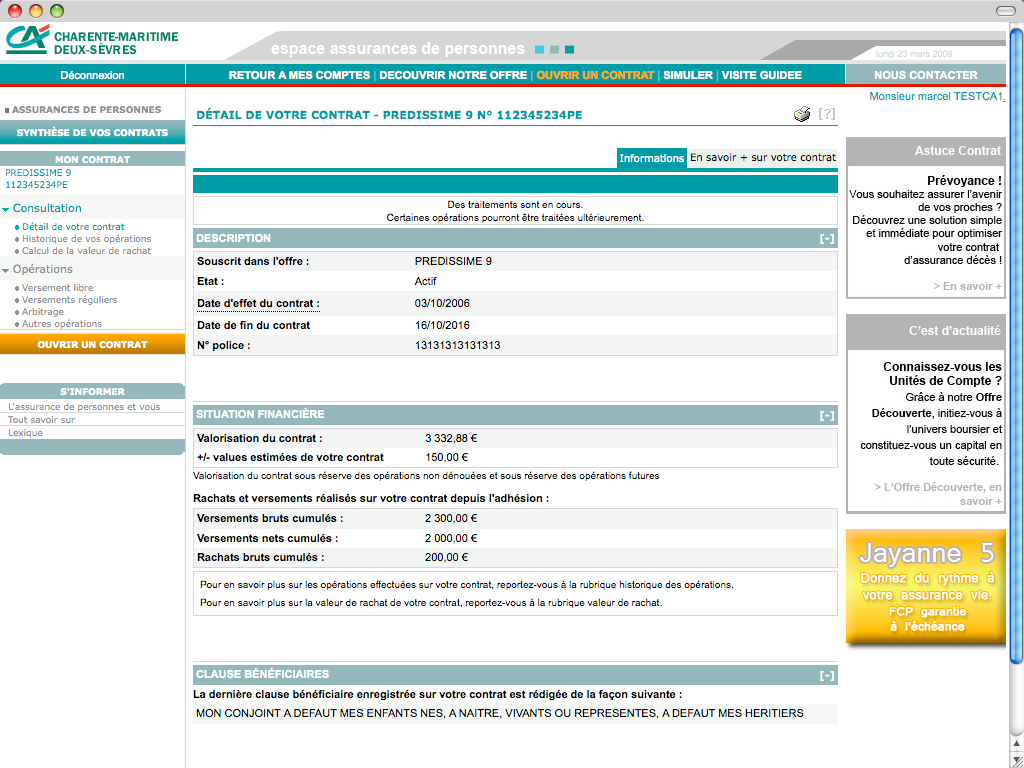Click the Rachats bruts cumulés value 200,00 €
This screenshot has width=1024, height=768.
tap(447, 558)
